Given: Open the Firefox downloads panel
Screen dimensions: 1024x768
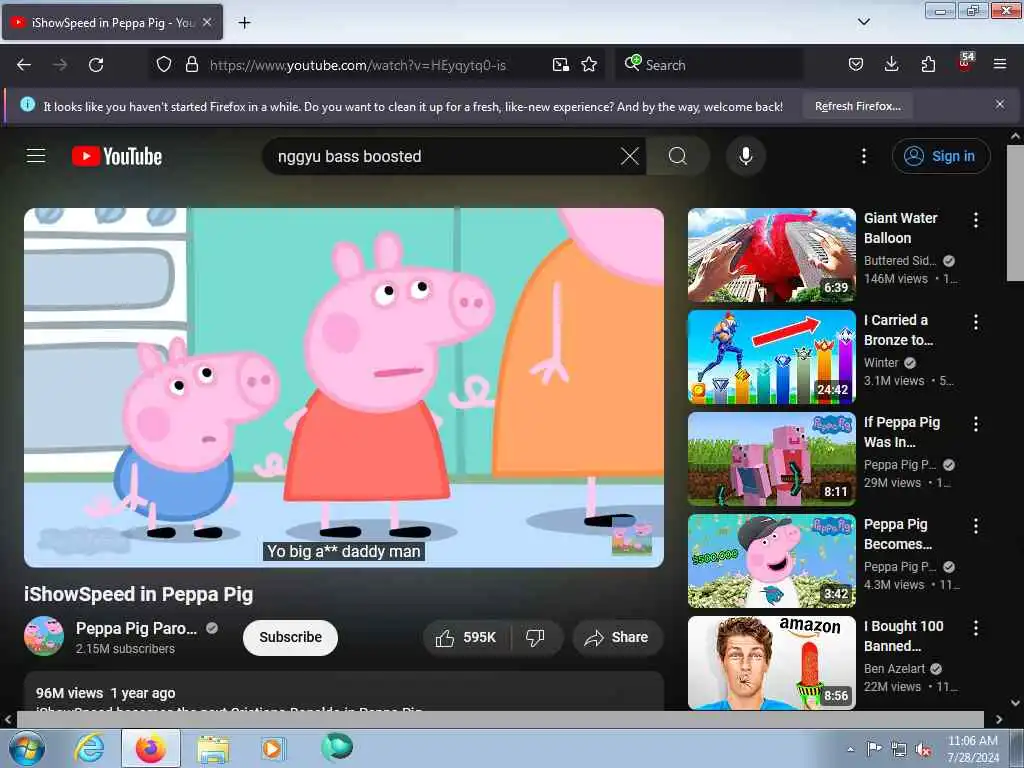Looking at the screenshot, I should pyautogui.click(x=891, y=65).
